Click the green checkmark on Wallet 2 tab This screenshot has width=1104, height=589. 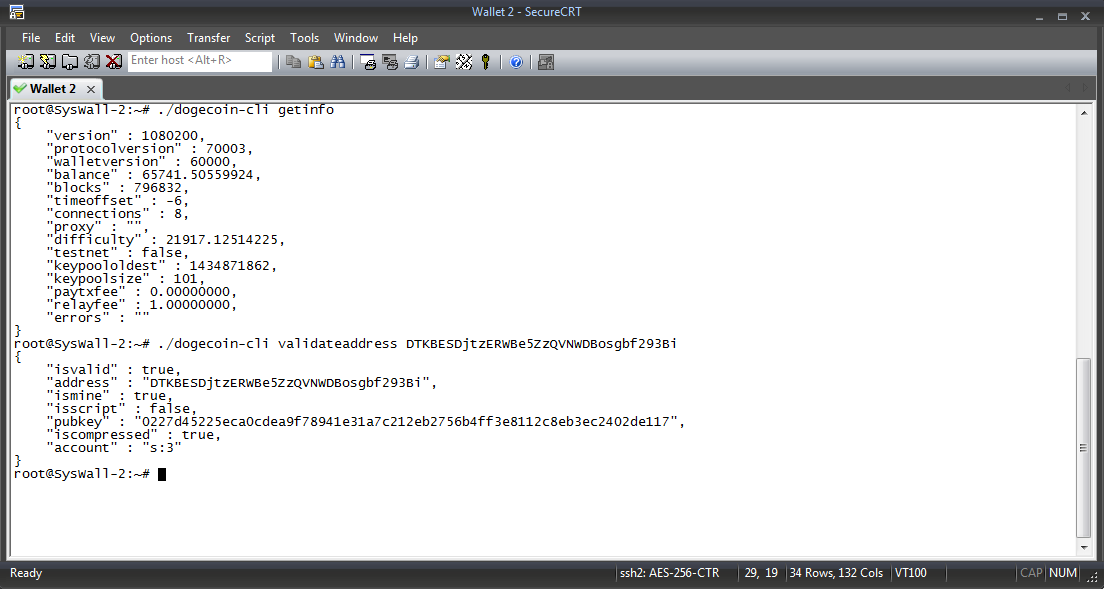coord(20,89)
